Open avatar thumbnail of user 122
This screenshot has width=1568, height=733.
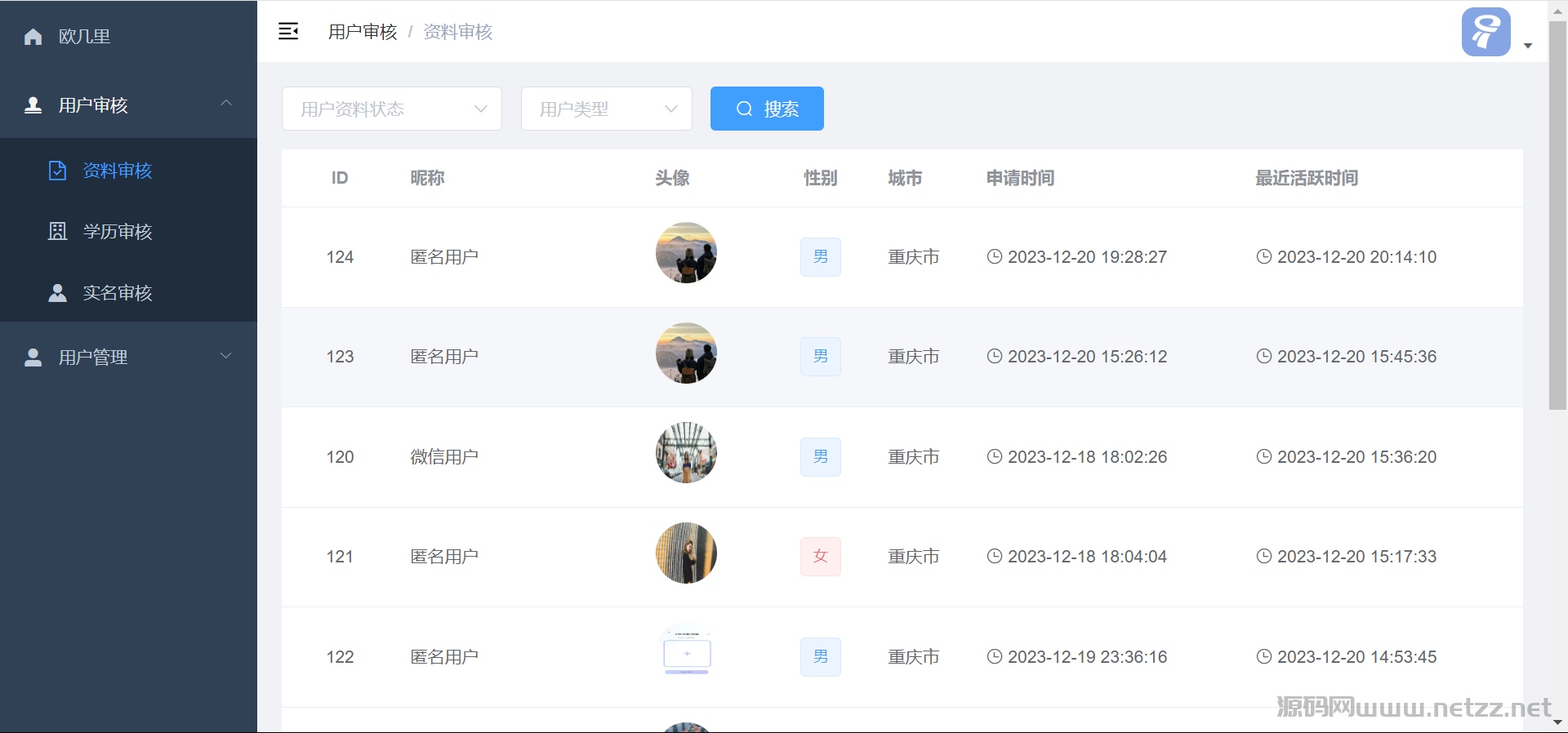[x=686, y=653]
